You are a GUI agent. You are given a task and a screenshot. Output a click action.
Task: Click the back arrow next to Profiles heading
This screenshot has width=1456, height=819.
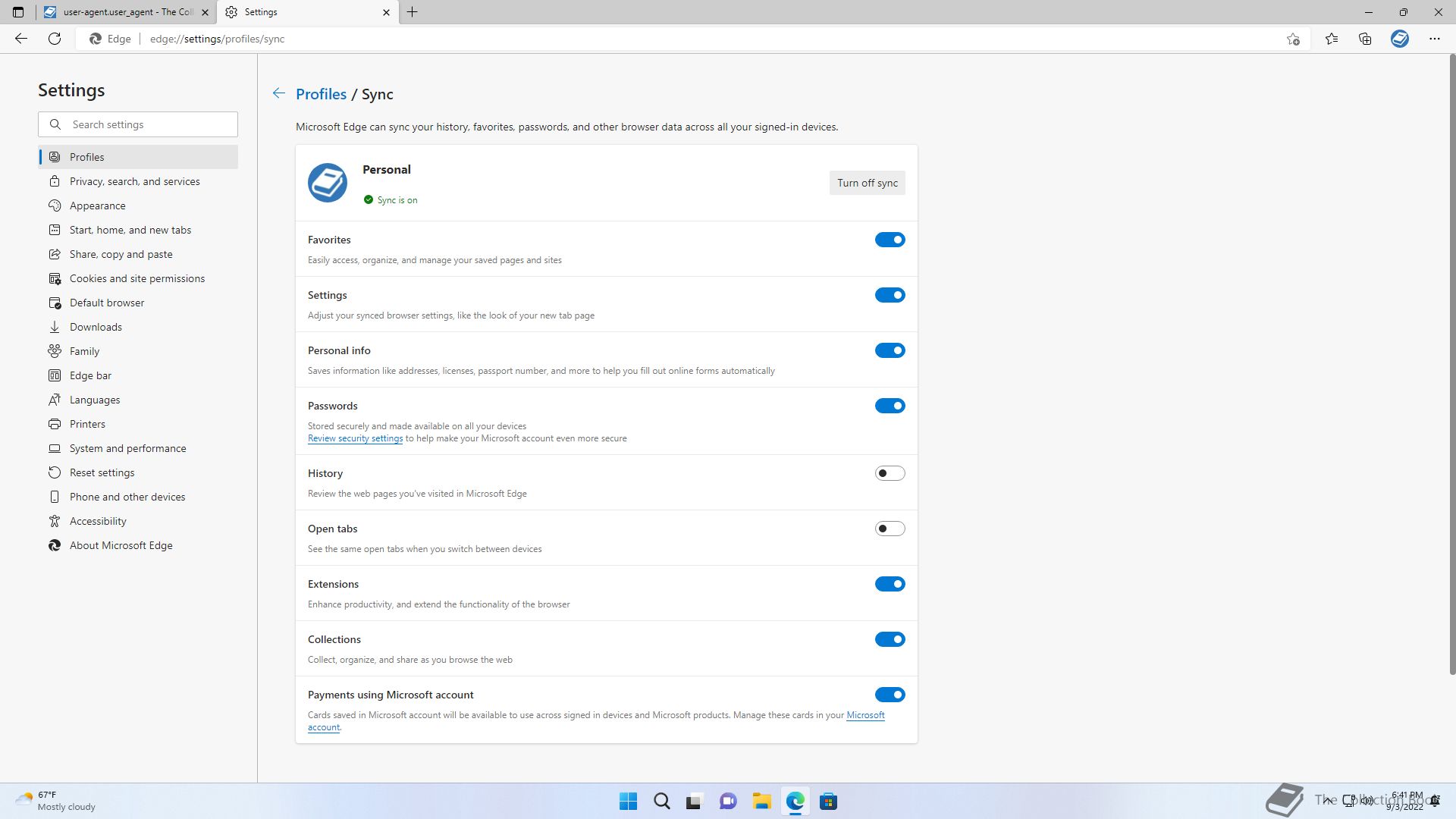(279, 93)
